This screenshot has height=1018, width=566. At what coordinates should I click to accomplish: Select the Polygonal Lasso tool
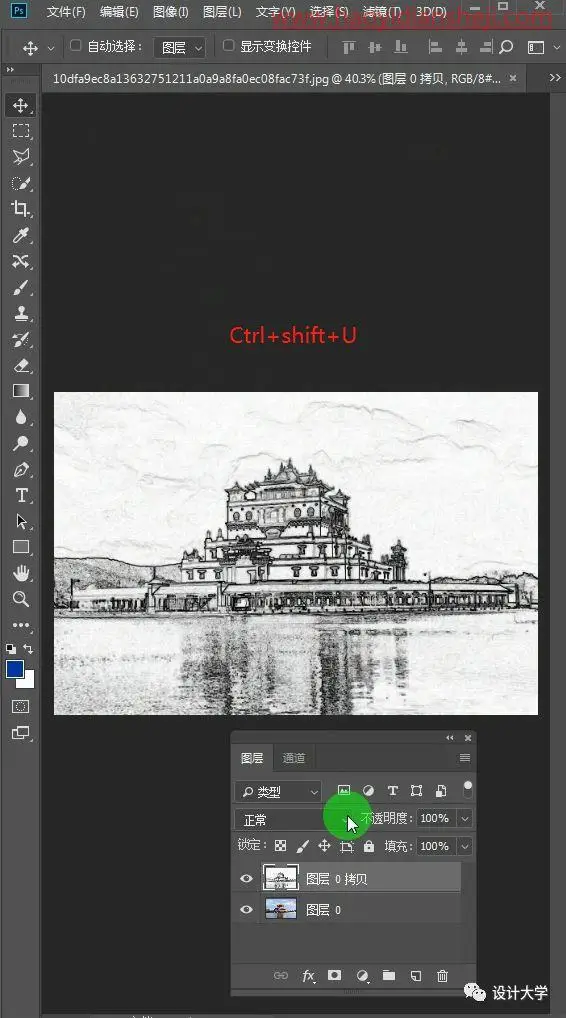[x=21, y=156]
